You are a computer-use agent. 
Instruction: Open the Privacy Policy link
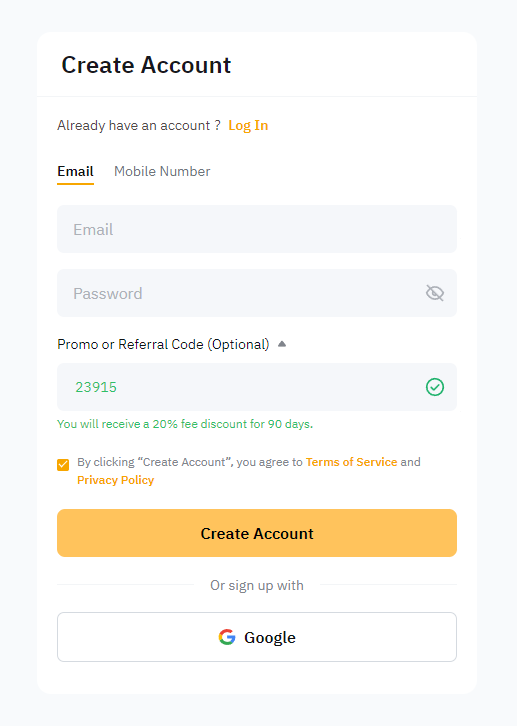(115, 480)
